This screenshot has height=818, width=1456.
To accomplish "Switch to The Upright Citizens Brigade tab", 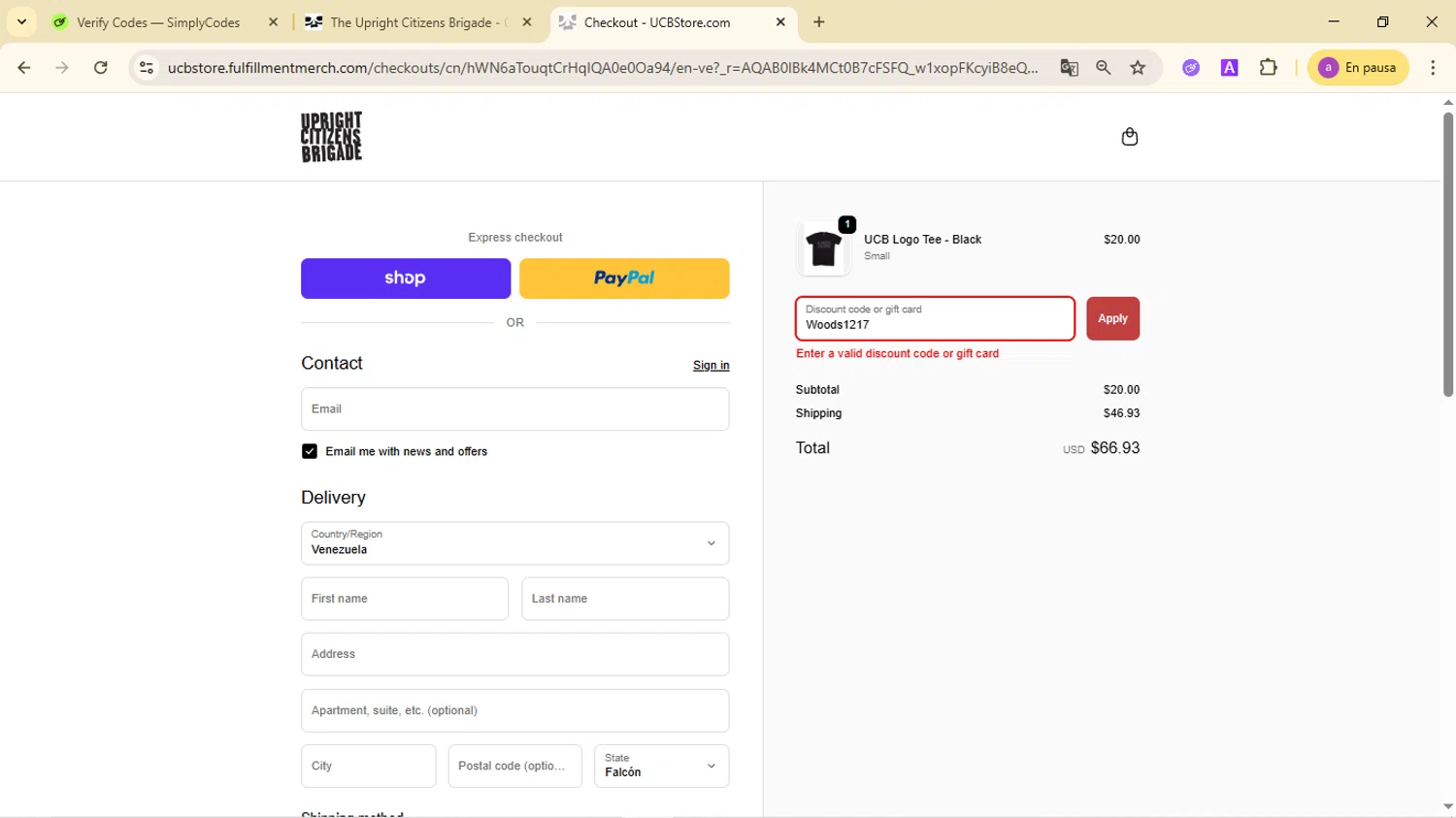I will [418, 22].
